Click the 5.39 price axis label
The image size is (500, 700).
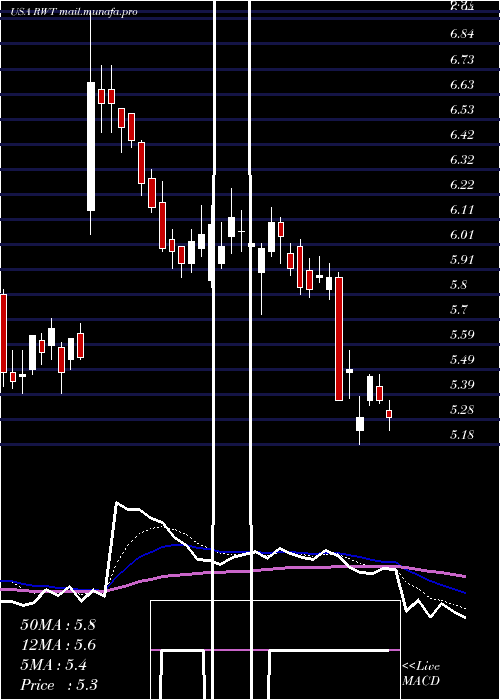click(462, 384)
